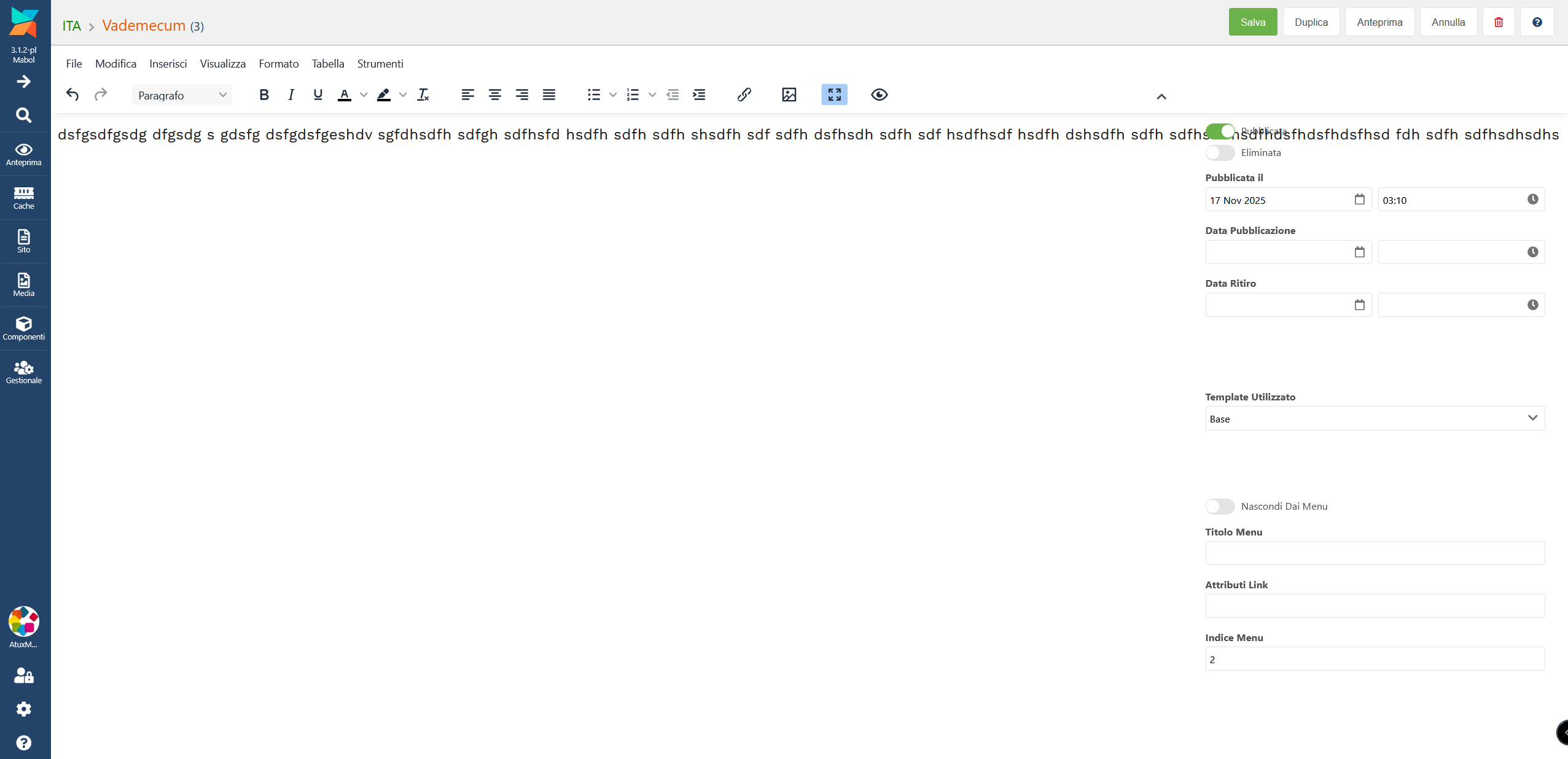Screen dimensions: 1568x759
Task: Open the Tabella menu
Action: click(x=327, y=64)
